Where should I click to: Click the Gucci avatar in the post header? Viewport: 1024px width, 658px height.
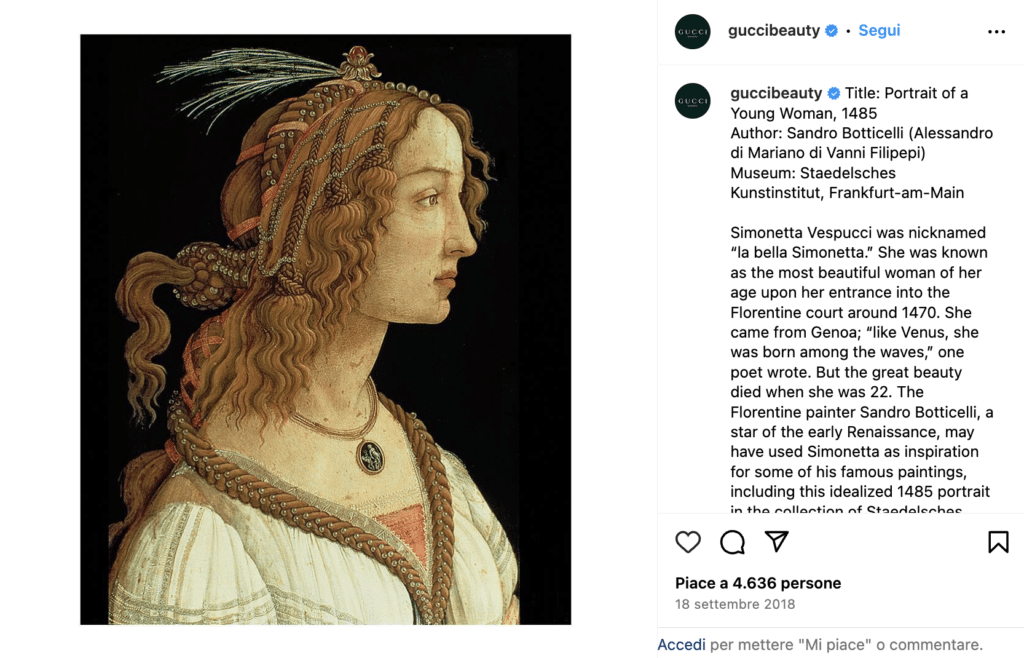[x=693, y=32]
